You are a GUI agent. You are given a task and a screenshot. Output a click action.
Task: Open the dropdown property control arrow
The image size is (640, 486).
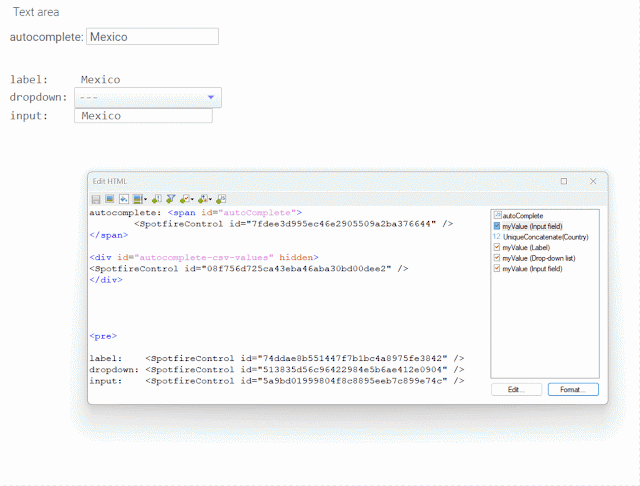coord(211,97)
